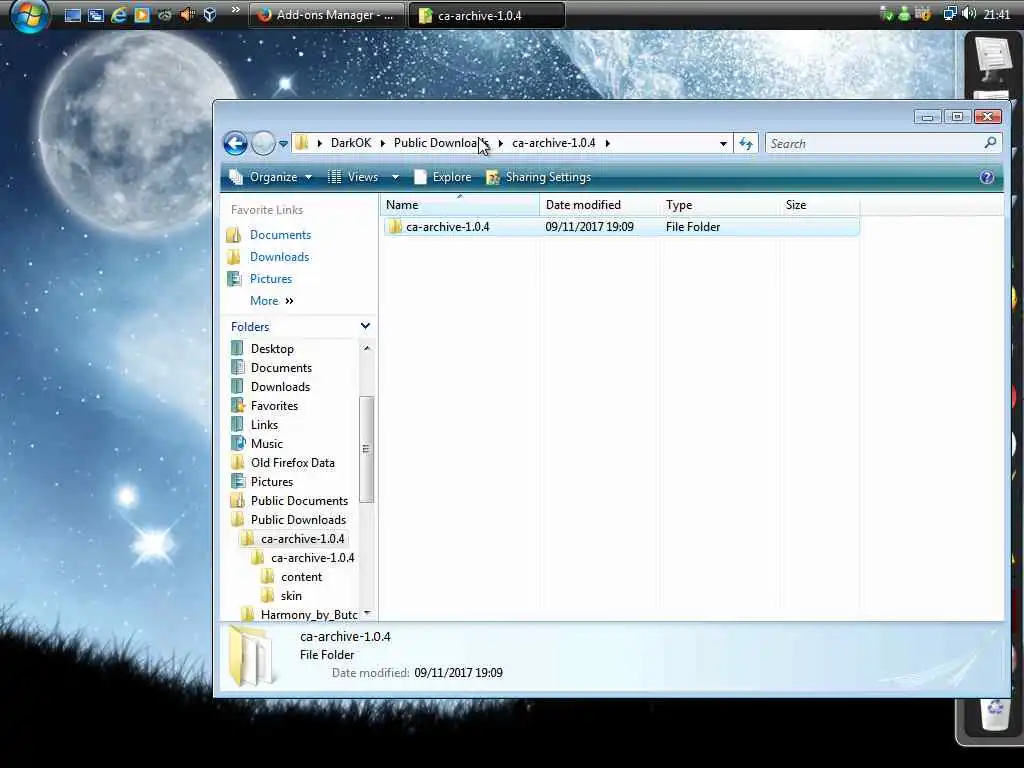The width and height of the screenshot is (1024, 768).
Task: Expand the Views dropdown arrow
Action: [395, 177]
